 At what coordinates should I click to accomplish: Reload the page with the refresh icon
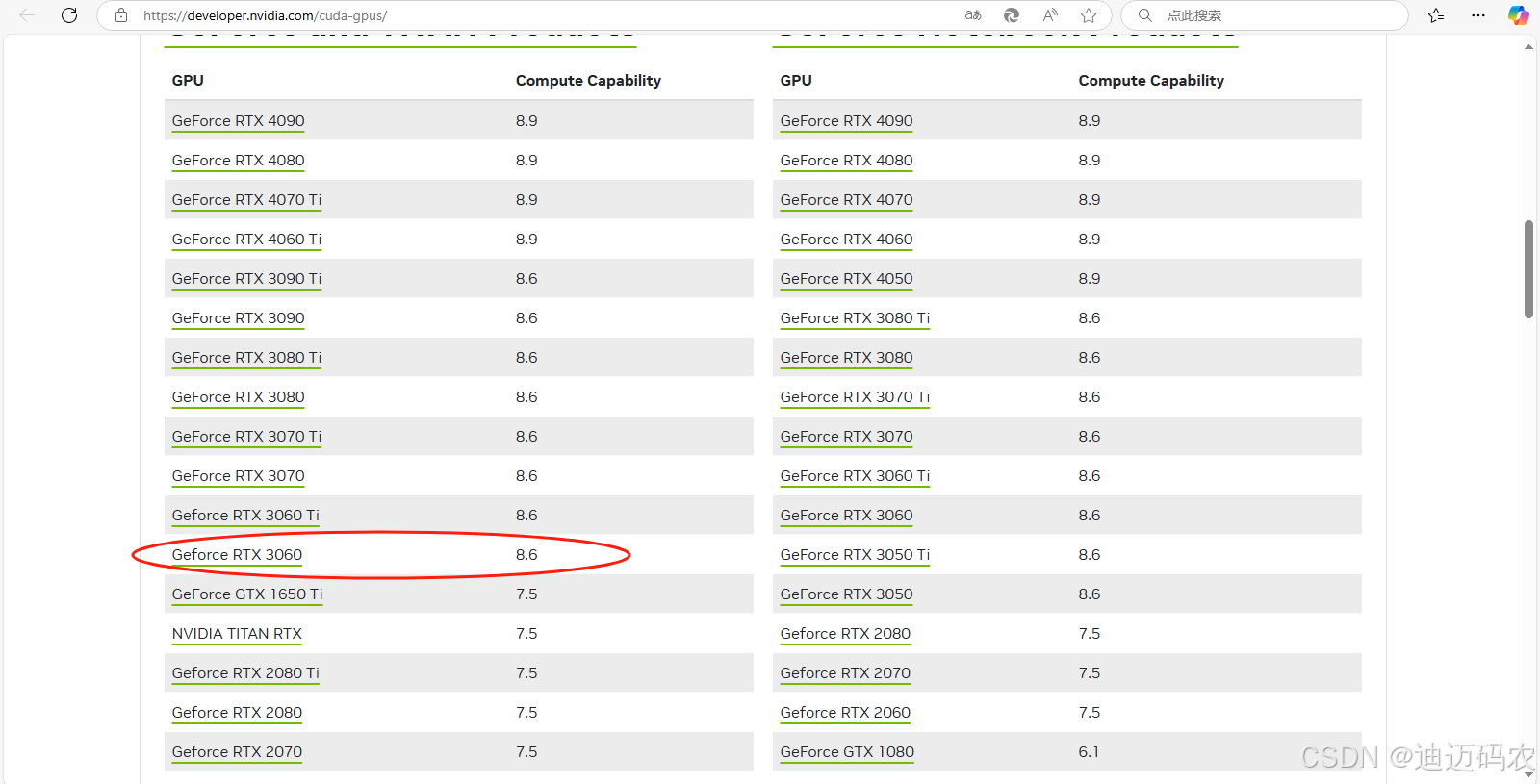[x=69, y=15]
